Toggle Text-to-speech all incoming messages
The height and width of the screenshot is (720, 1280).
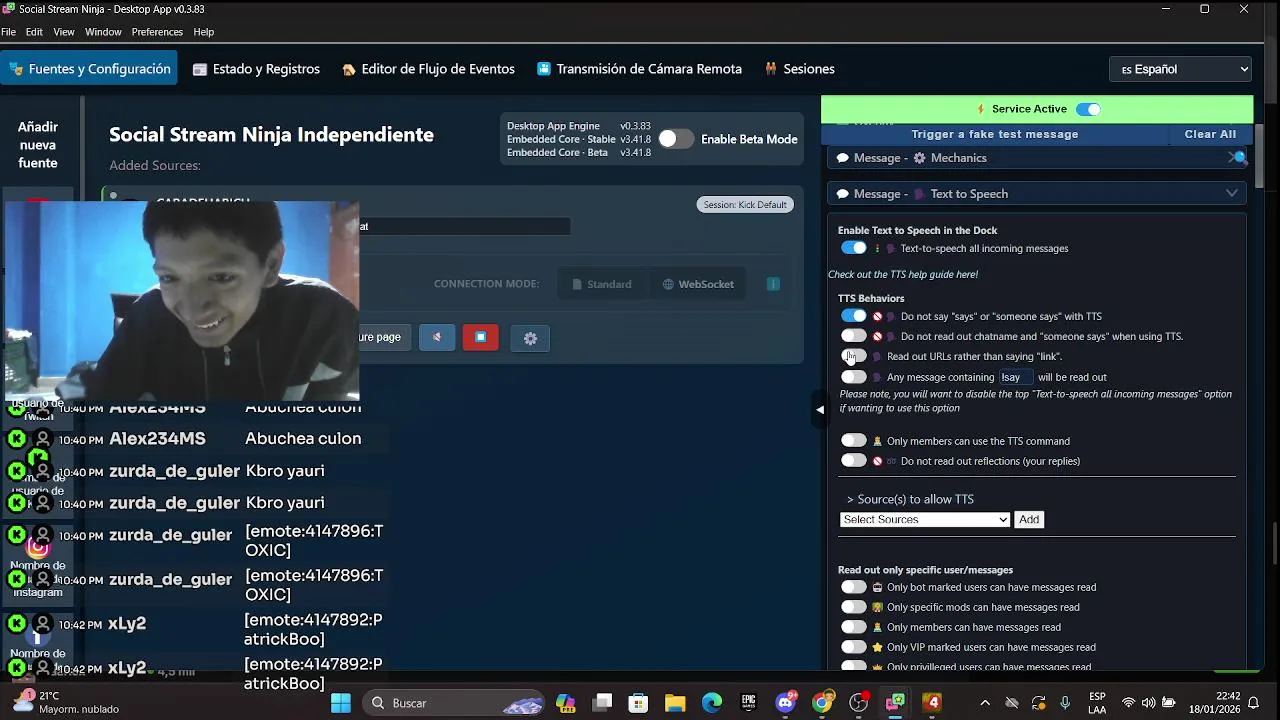[854, 248]
